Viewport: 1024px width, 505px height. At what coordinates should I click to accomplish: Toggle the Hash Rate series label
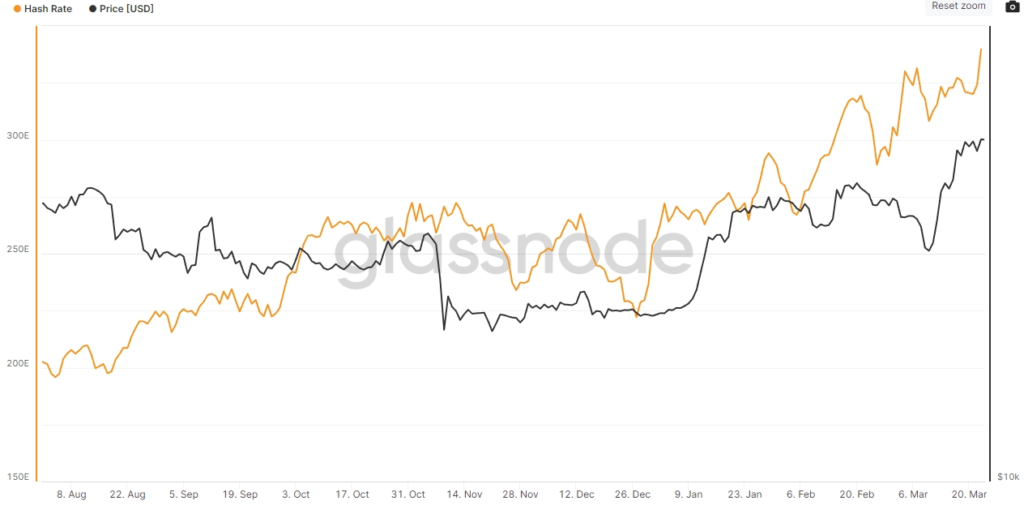[48, 8]
